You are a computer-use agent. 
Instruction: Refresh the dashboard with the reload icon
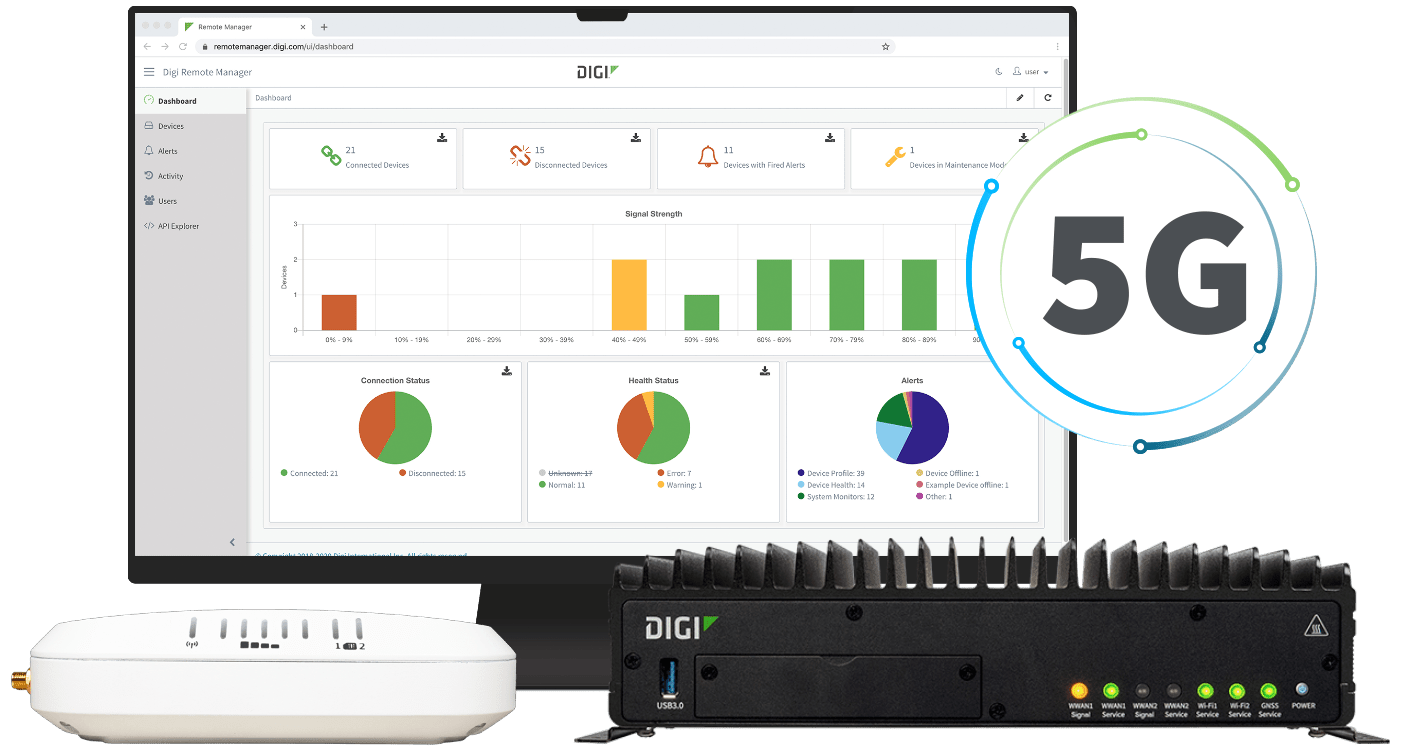pyautogui.click(x=1048, y=98)
